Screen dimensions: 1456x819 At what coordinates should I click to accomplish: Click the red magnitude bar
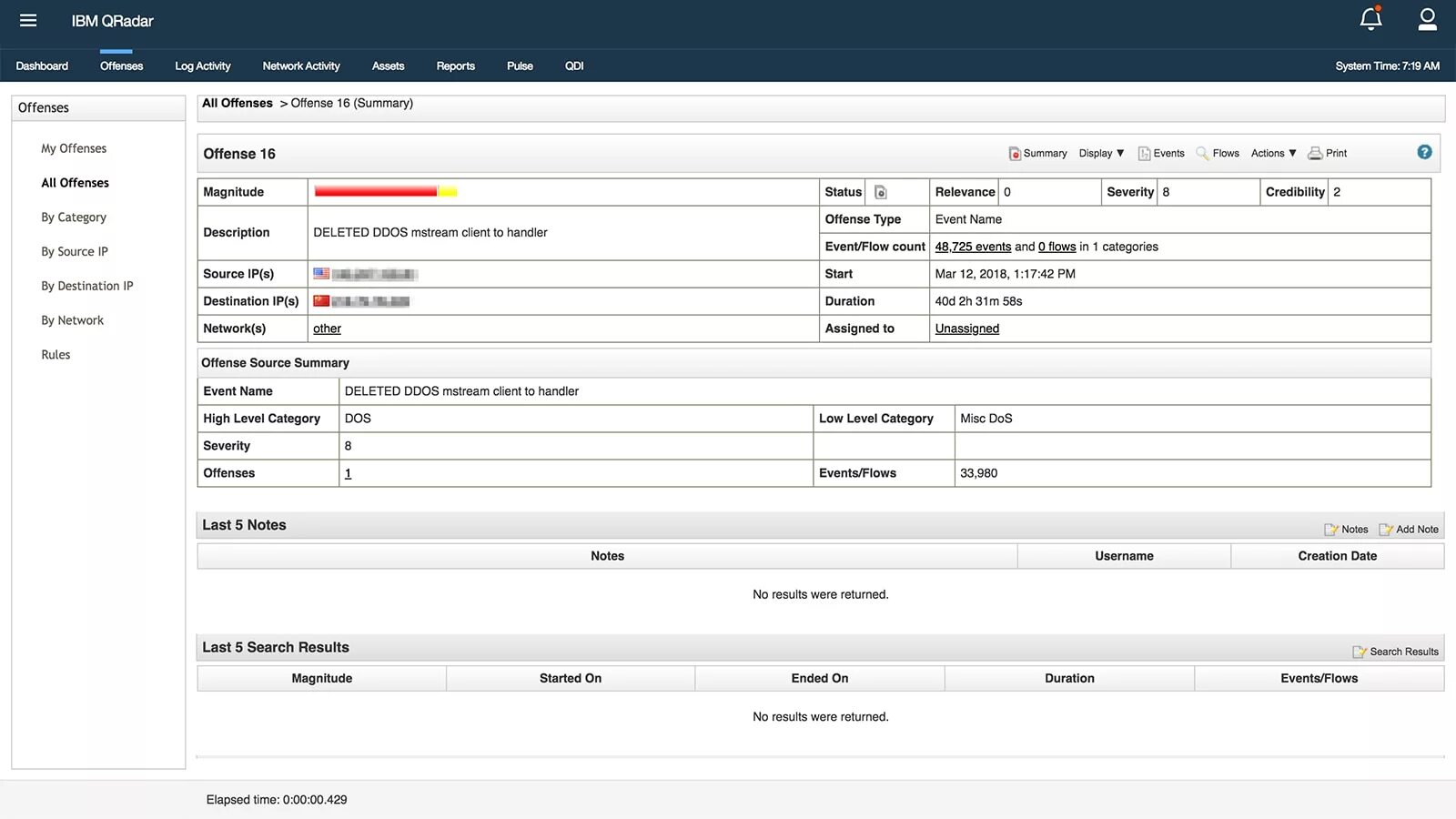click(375, 191)
